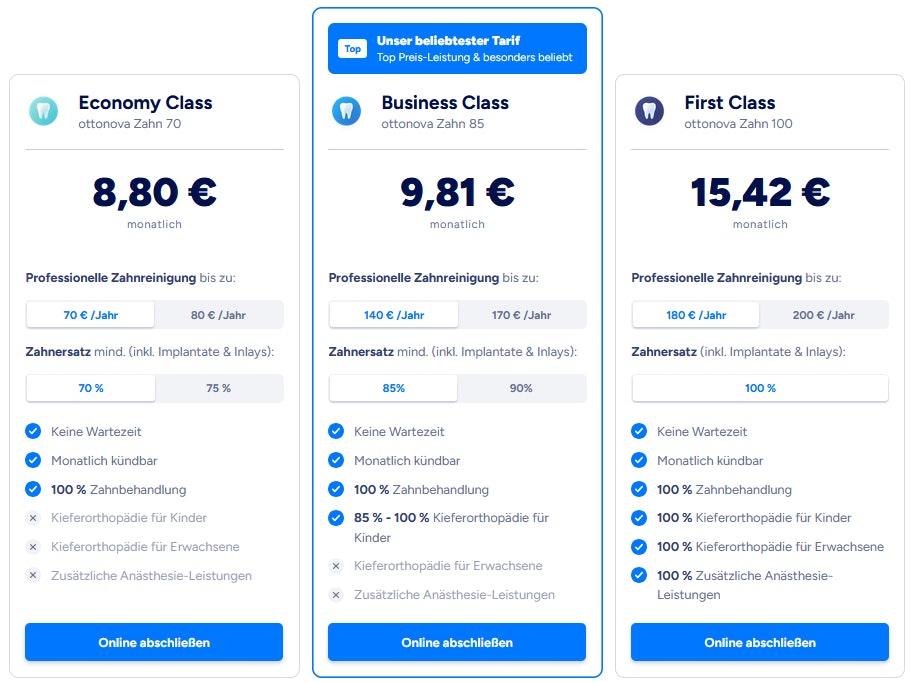Click First Class 'Kieferorthopädie für Erwachsene' checkmark

pyautogui.click(x=639, y=547)
